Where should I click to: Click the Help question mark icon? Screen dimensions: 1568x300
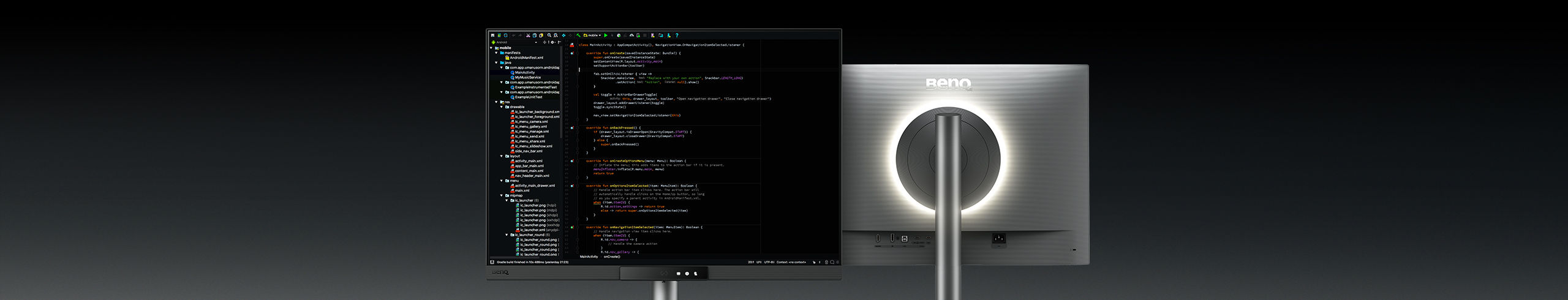click(x=677, y=36)
